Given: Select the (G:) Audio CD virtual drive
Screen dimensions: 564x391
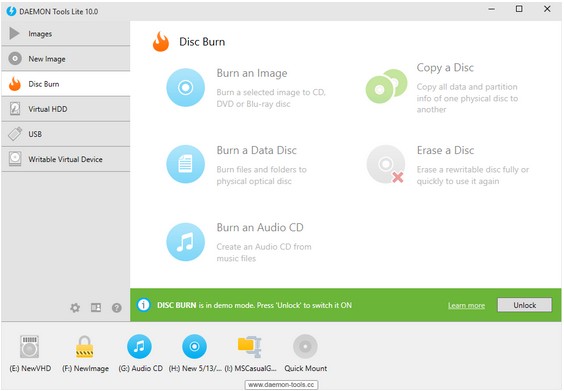Looking at the screenshot, I should tap(140, 346).
